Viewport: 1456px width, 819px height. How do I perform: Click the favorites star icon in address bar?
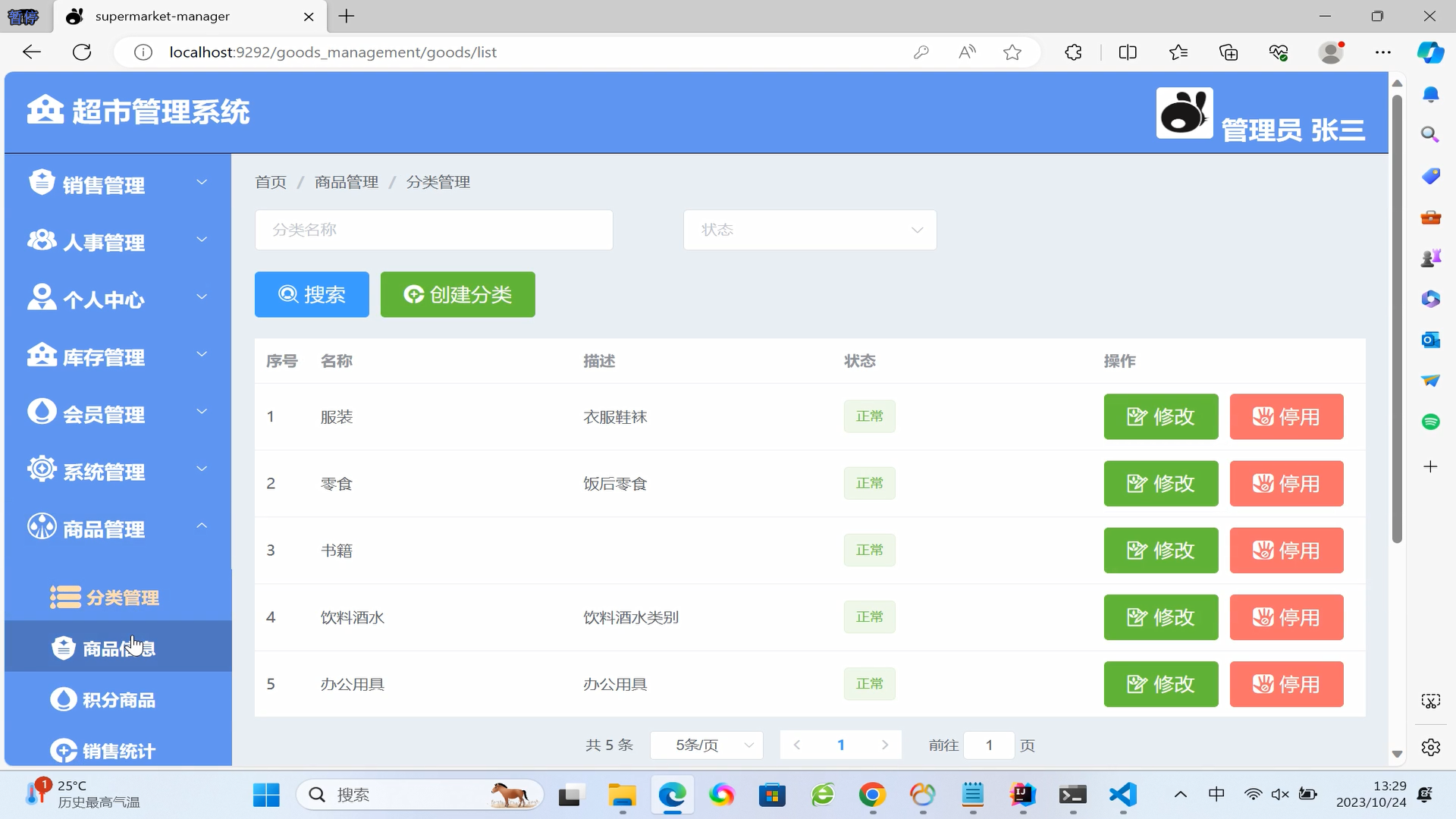[x=1012, y=52]
